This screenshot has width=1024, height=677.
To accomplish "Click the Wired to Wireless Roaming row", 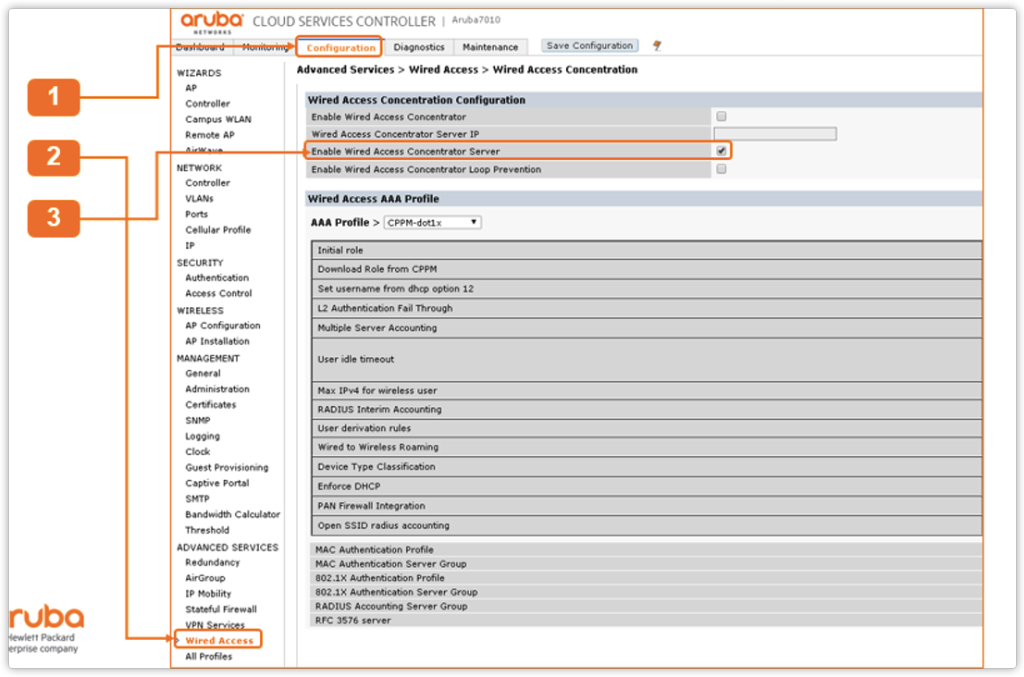I will pos(647,447).
